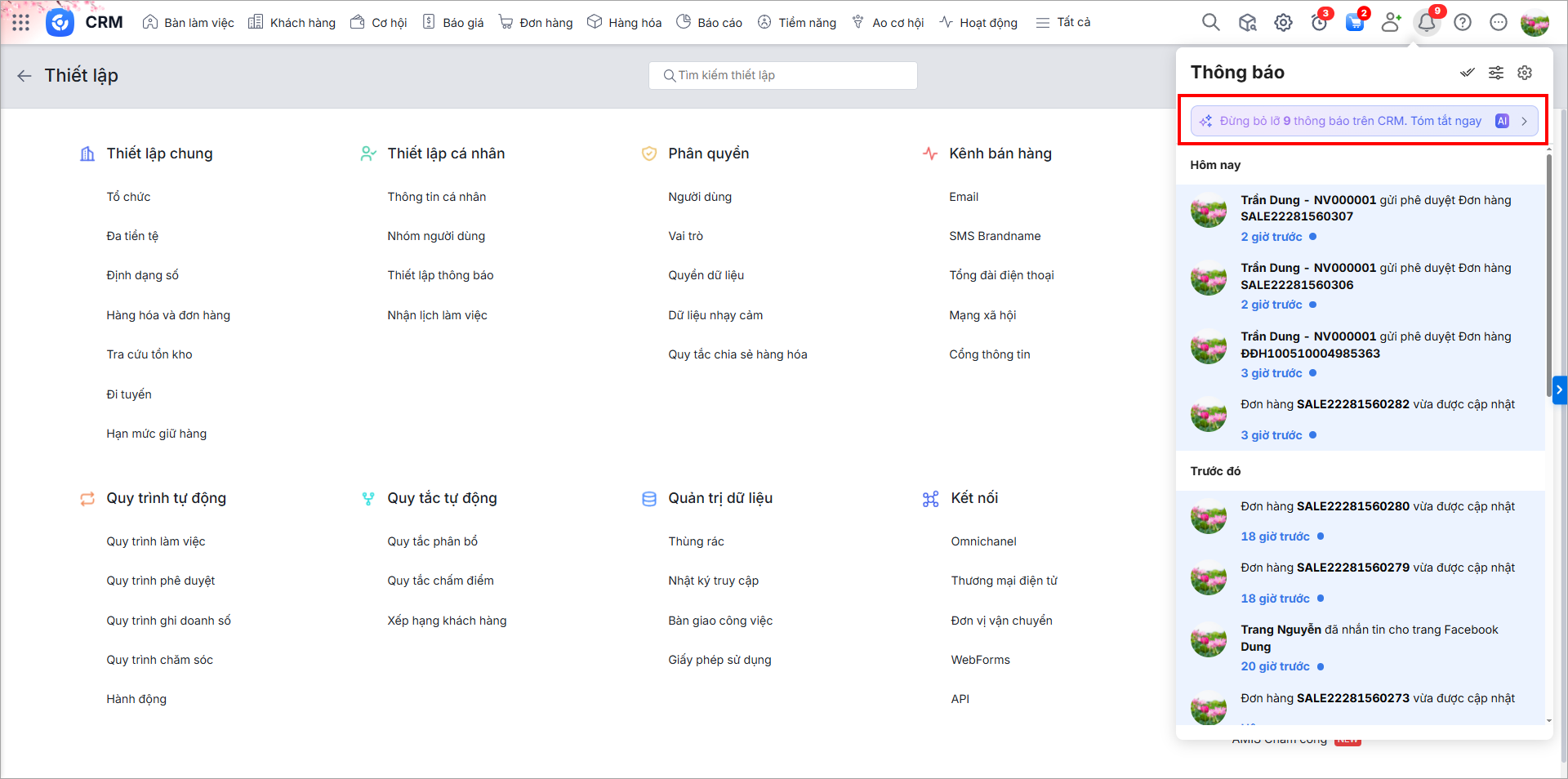The image size is (1568, 779).
Task: Click the blue shopping cart icon
Action: 1355,23
